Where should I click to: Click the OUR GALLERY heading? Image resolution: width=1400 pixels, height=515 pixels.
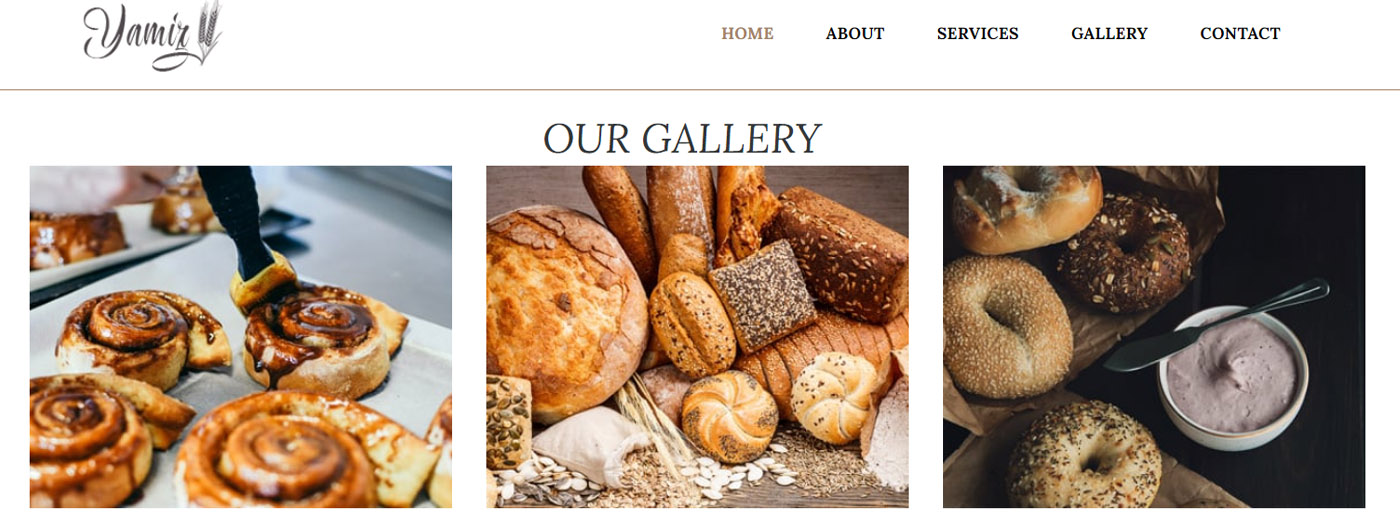(682, 138)
